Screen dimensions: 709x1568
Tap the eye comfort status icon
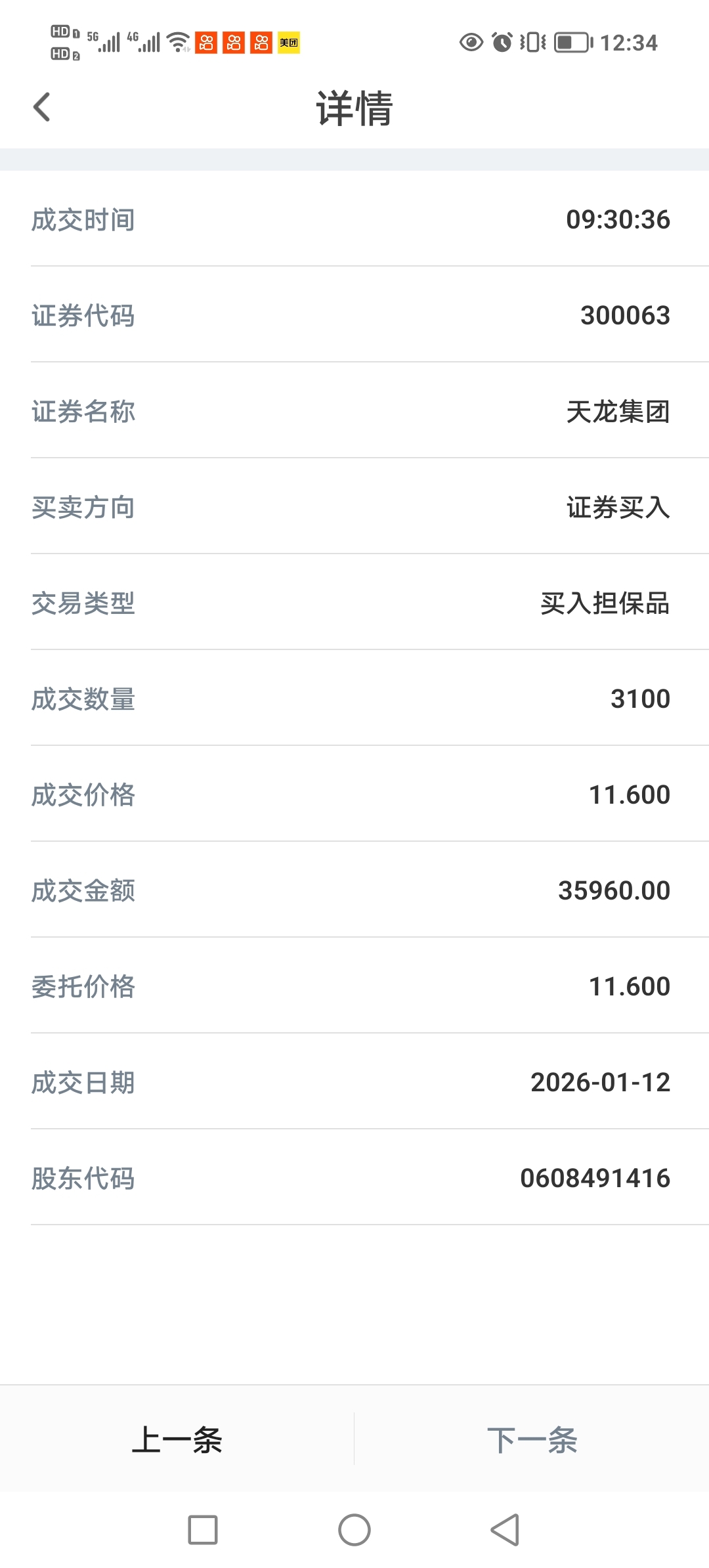point(471,43)
